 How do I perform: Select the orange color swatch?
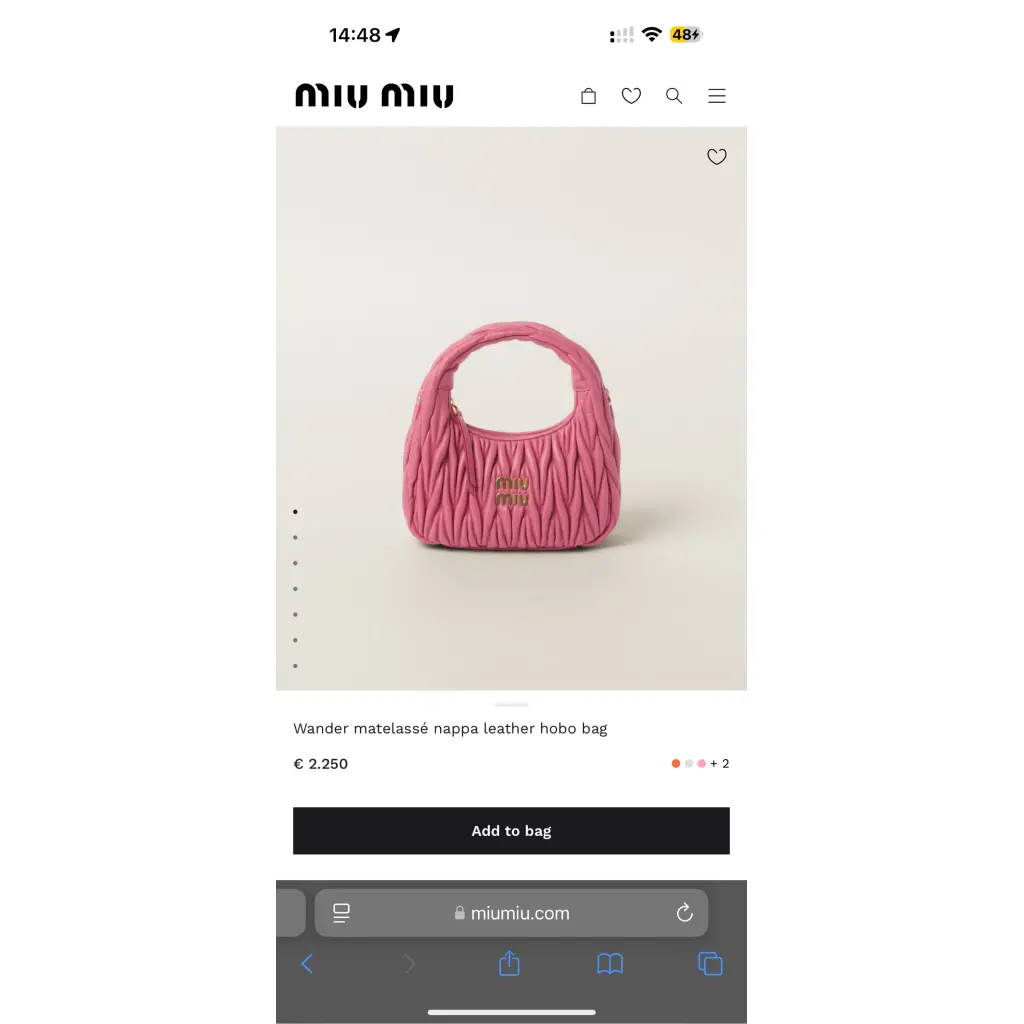click(x=676, y=763)
